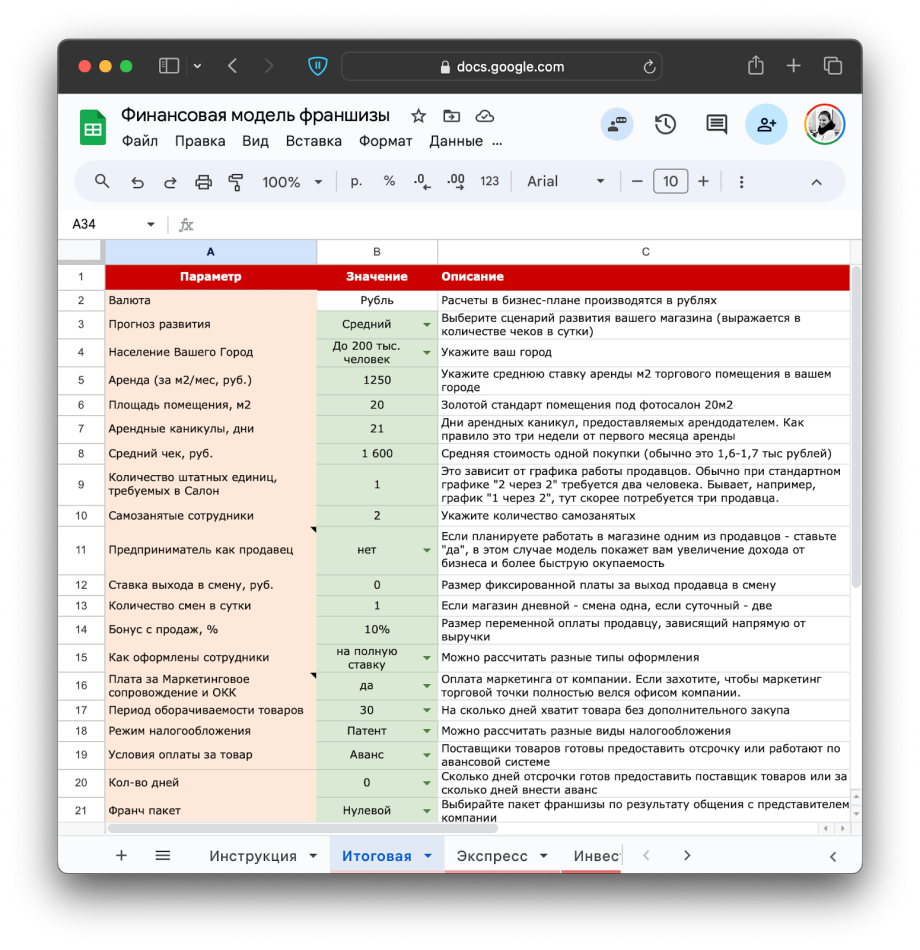Add a new sheet with plus
This screenshot has width=920, height=950.
[121, 855]
